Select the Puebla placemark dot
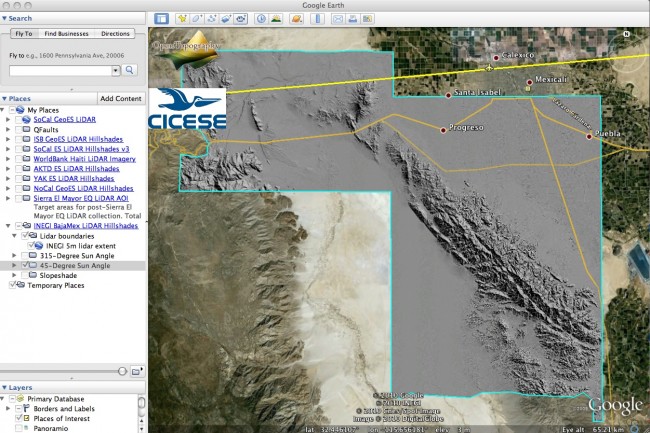Screen dimensions: 650x433 pyautogui.click(x=589, y=136)
